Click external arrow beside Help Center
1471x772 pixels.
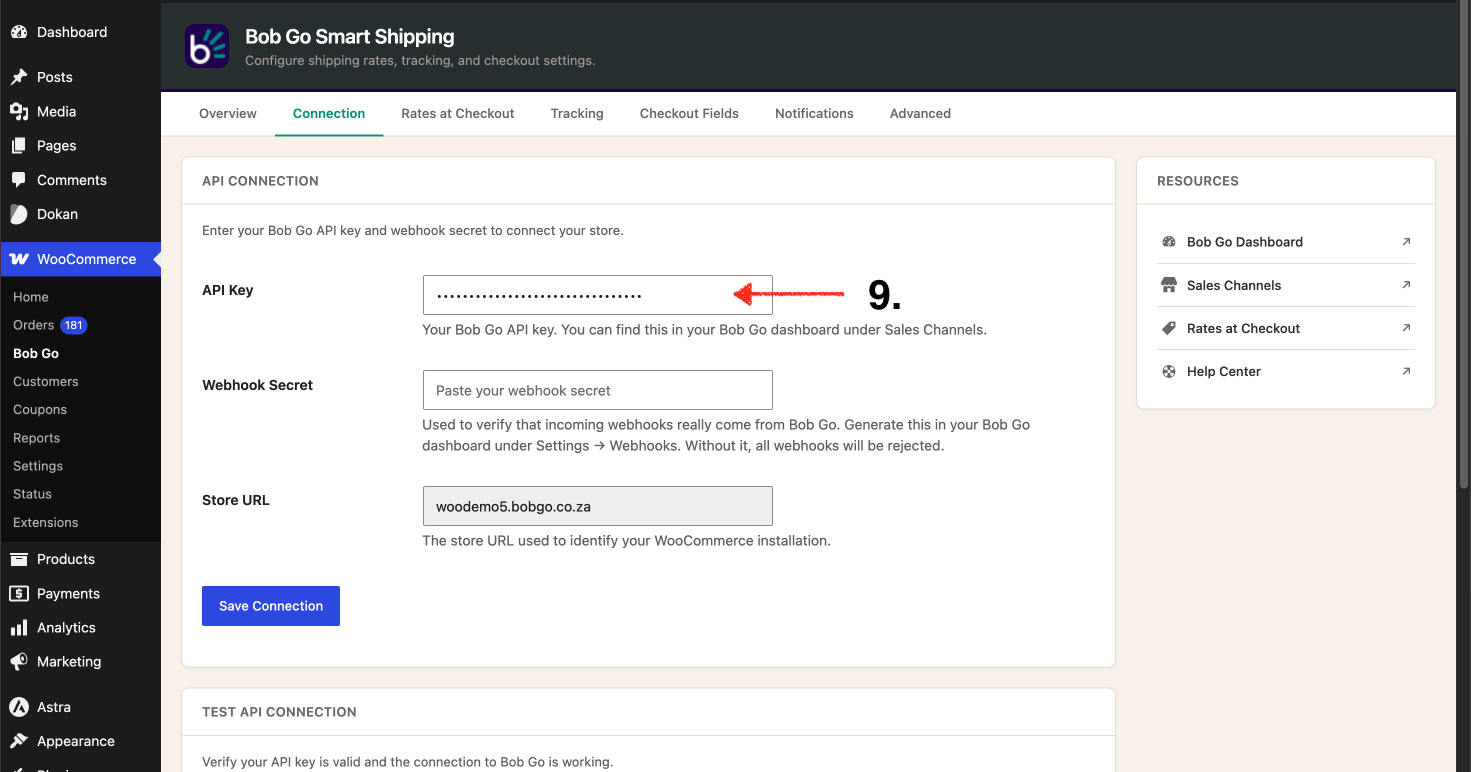1406,371
